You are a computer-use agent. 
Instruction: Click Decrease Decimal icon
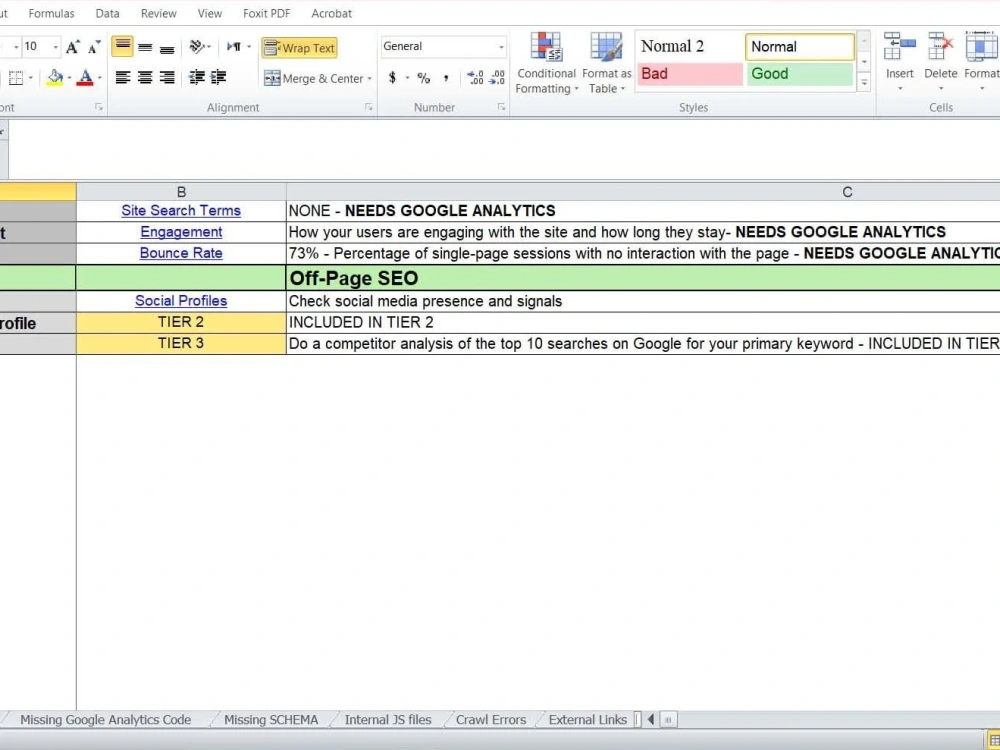click(x=496, y=78)
